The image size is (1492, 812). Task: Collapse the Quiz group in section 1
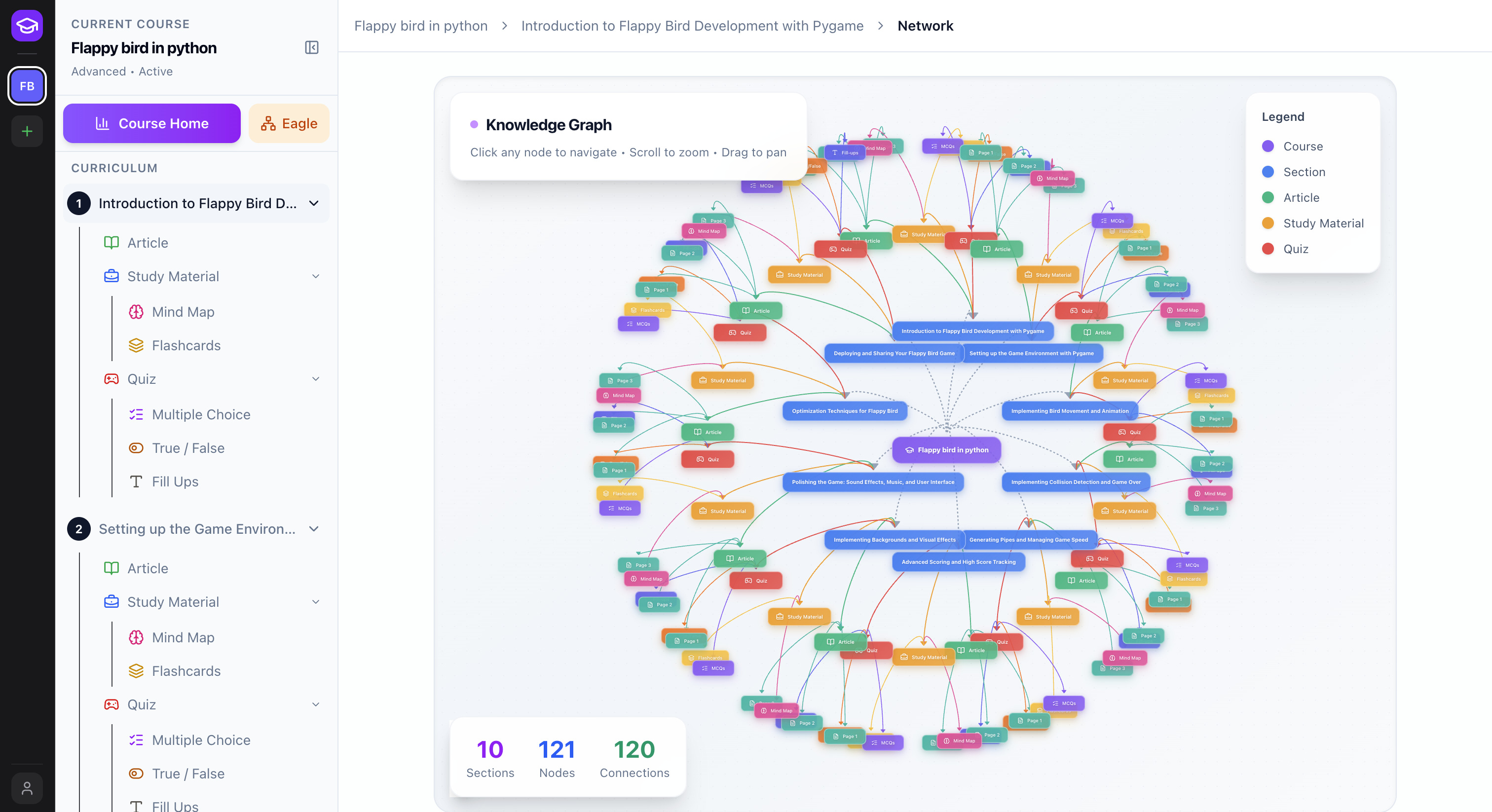pos(316,379)
